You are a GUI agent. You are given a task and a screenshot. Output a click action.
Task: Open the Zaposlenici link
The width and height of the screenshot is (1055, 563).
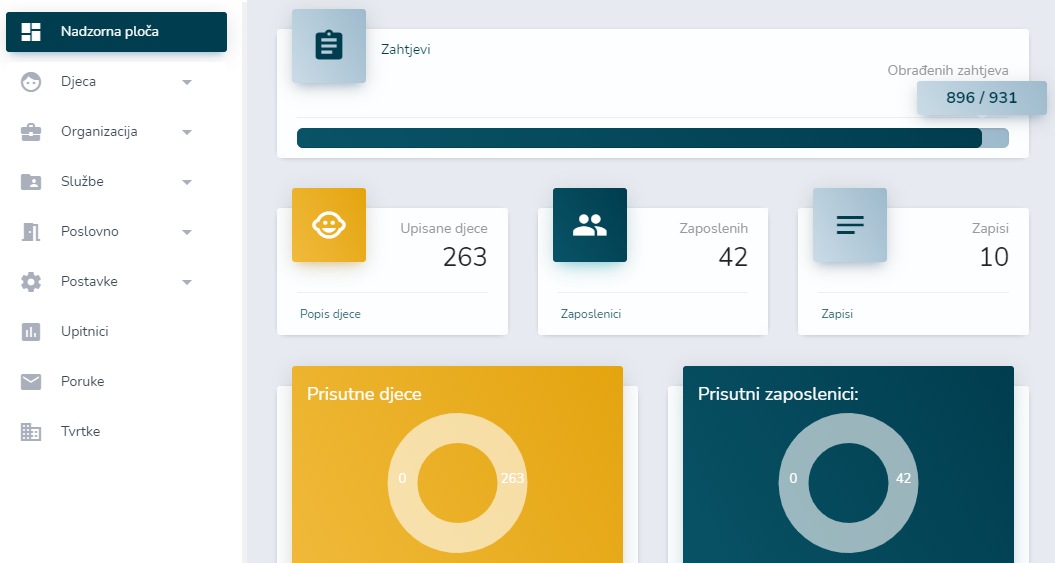pos(591,314)
